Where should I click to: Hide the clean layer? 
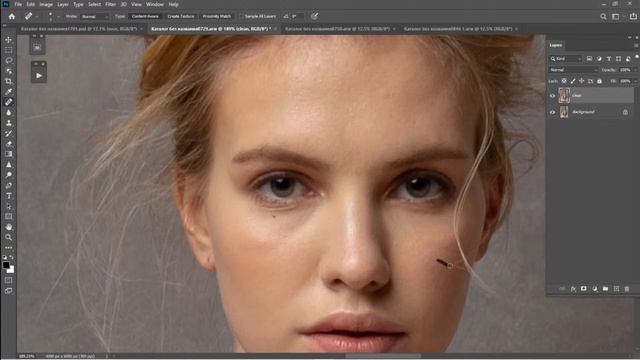click(553, 96)
